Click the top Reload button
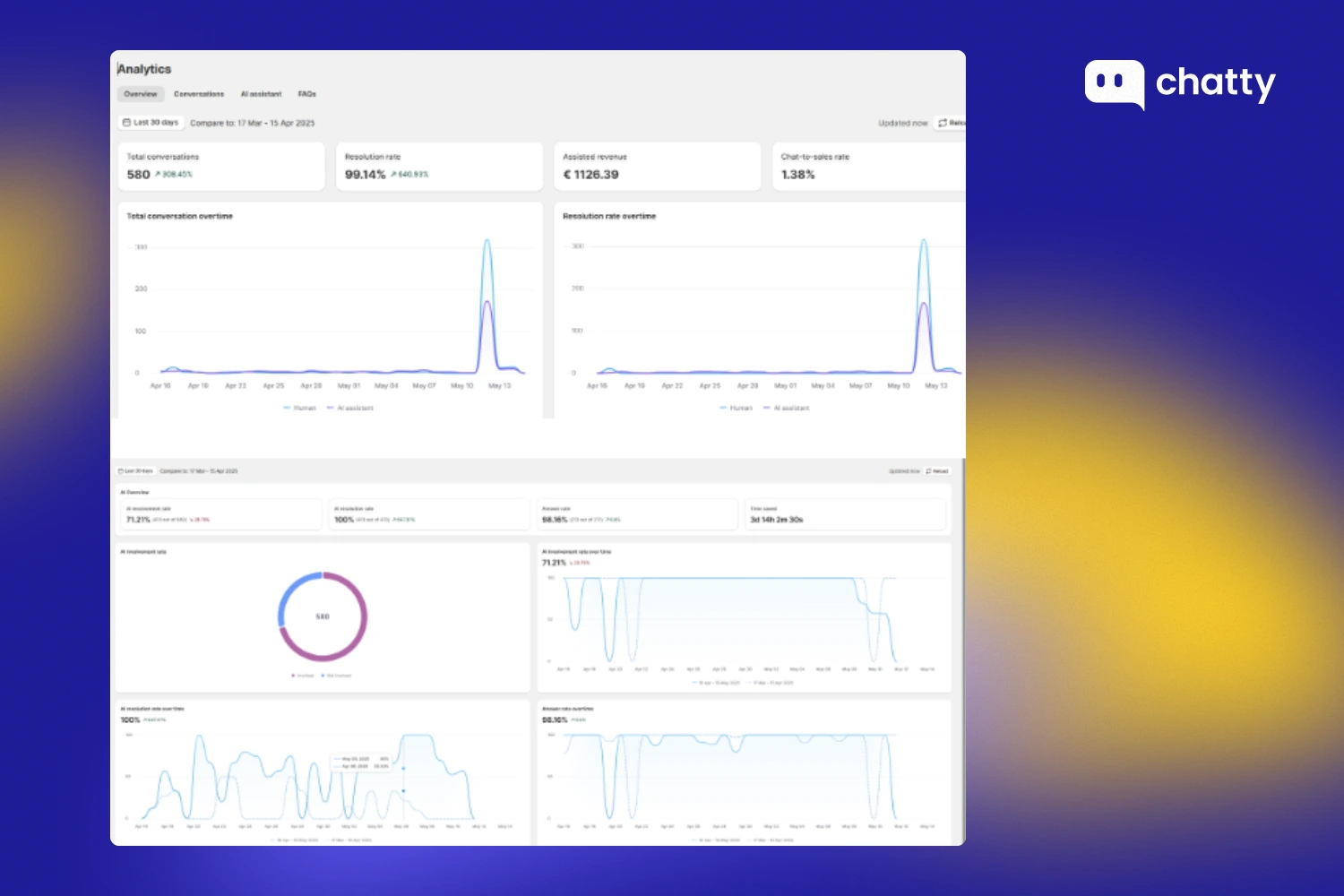This screenshot has width=1344, height=896. click(x=951, y=123)
